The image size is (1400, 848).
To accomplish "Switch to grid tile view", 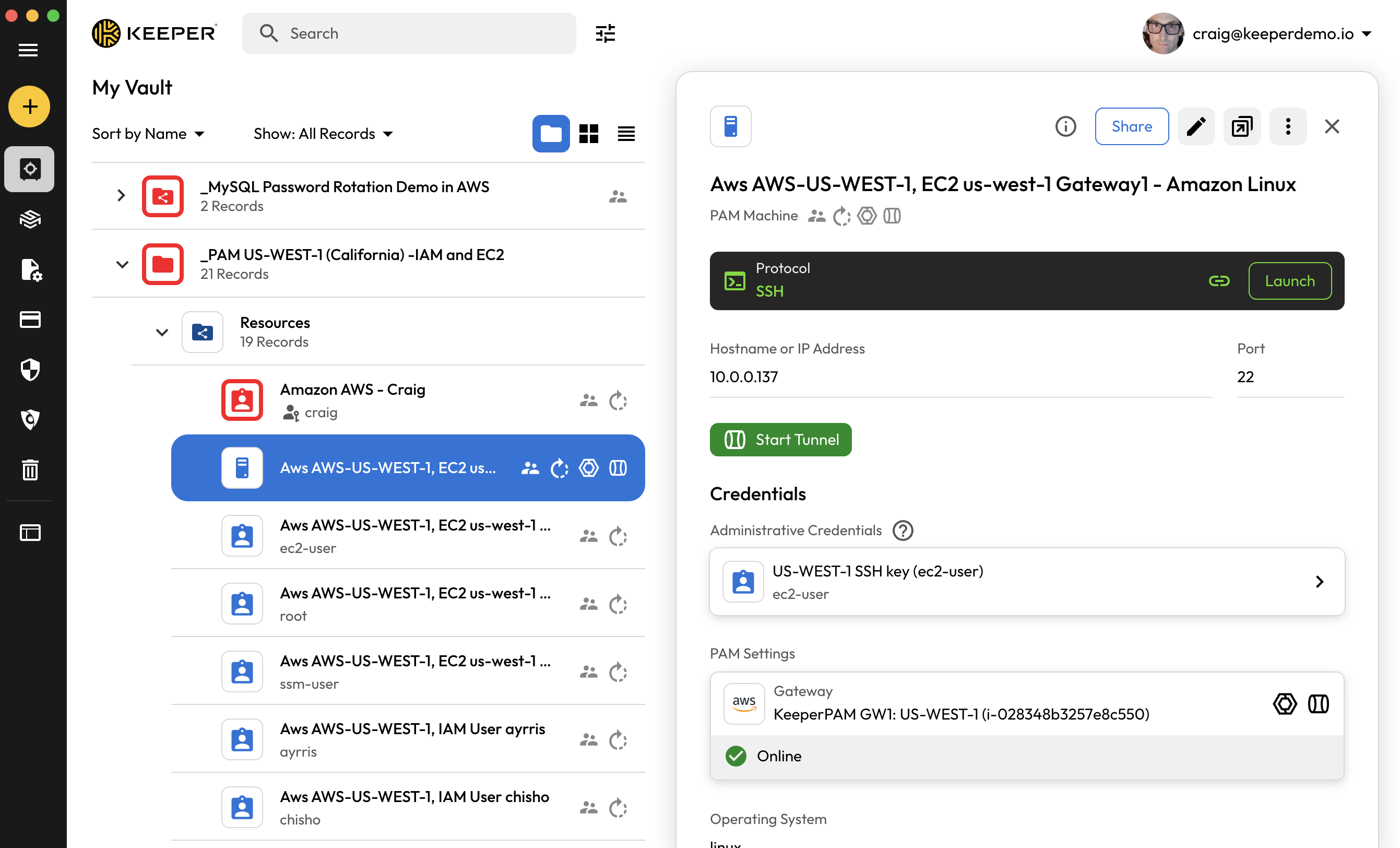I will (x=589, y=134).
